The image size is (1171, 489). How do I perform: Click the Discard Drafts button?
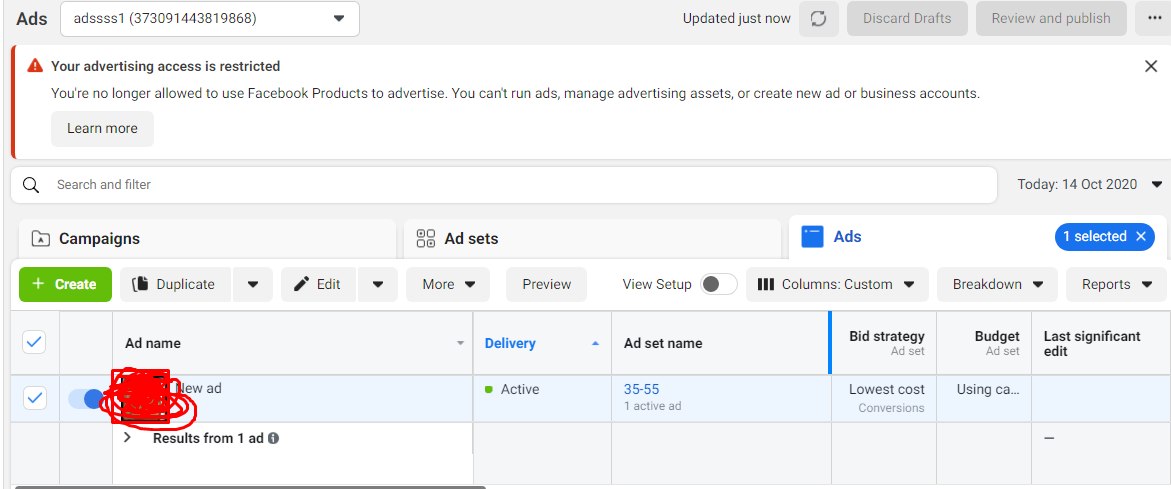point(907,19)
